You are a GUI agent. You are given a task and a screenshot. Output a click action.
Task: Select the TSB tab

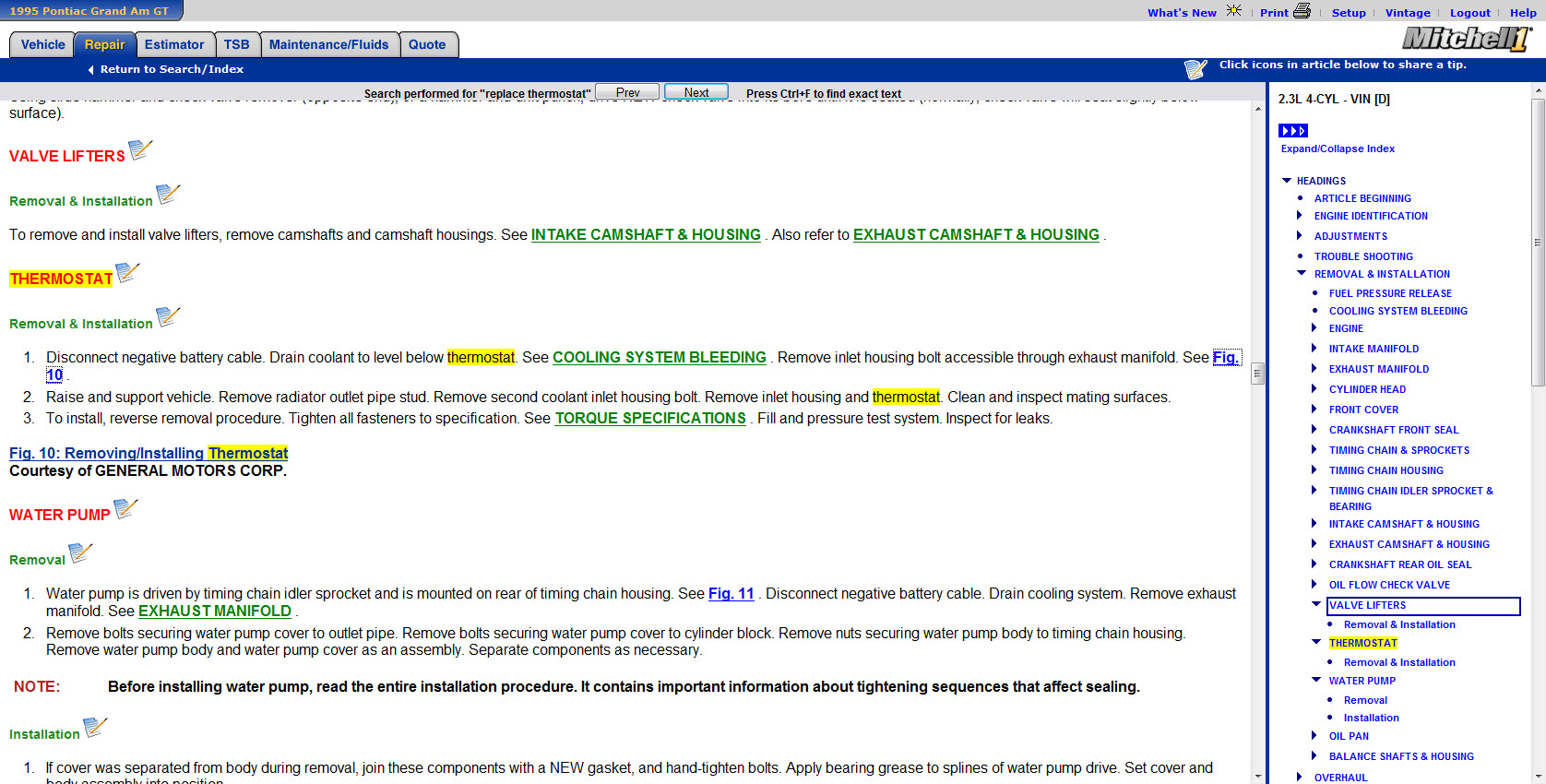[237, 44]
